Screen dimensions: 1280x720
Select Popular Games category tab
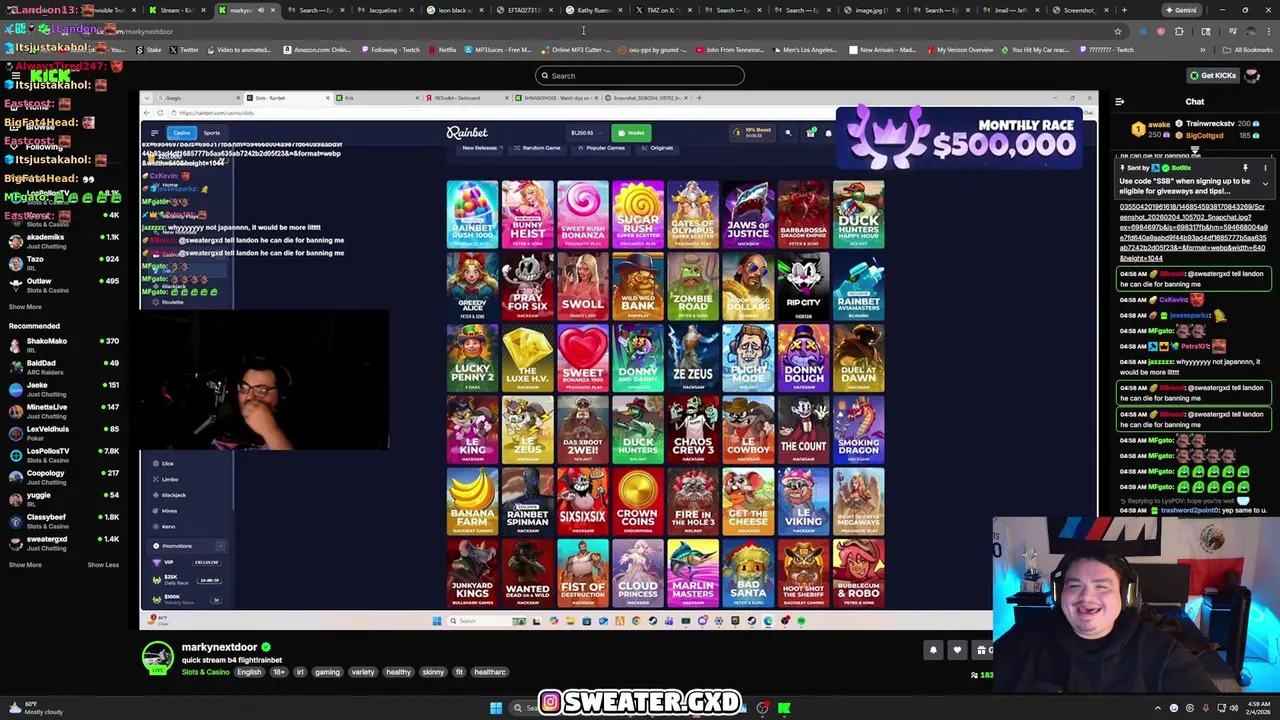[x=601, y=148]
